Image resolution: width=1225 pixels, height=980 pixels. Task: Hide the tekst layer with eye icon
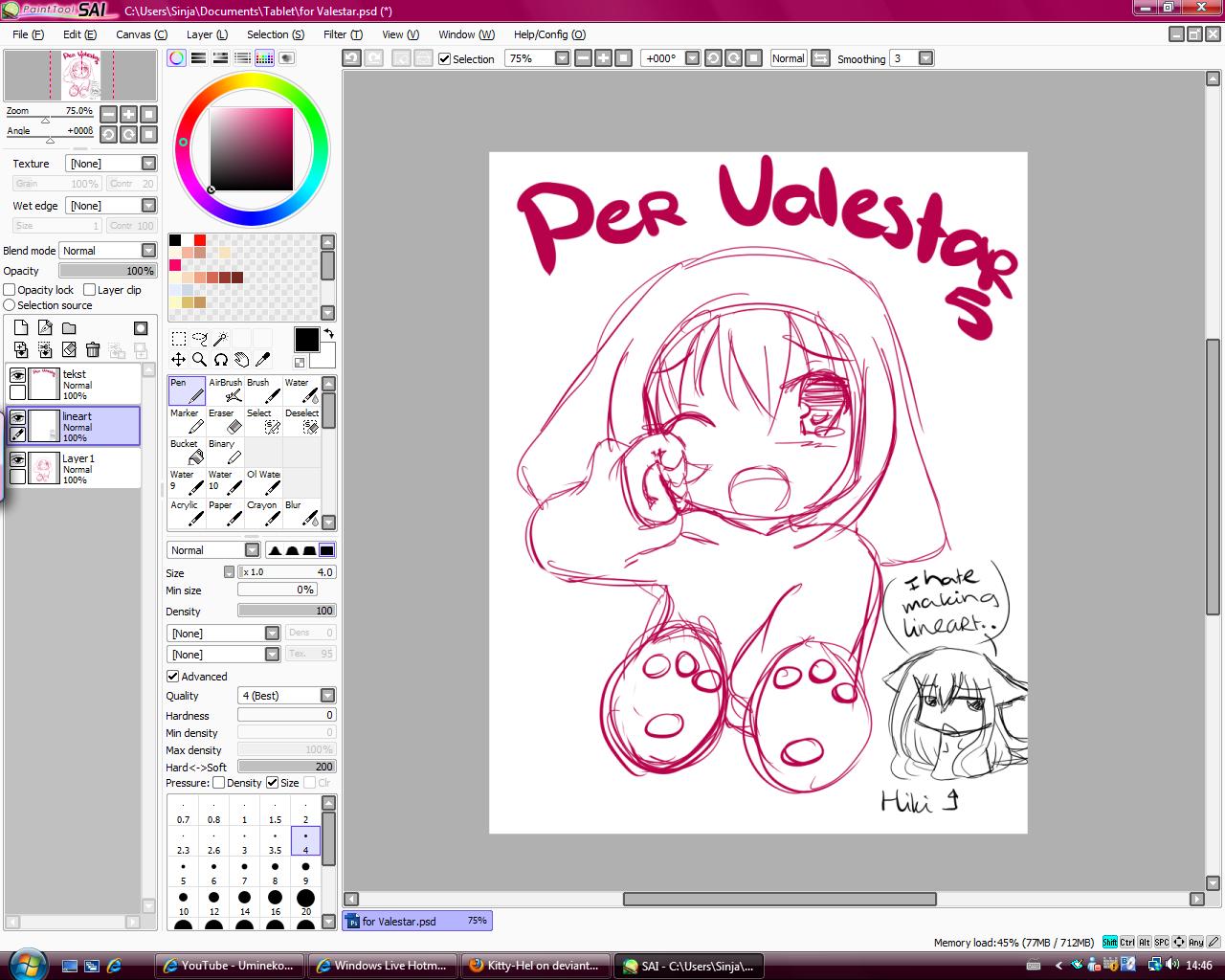17,375
